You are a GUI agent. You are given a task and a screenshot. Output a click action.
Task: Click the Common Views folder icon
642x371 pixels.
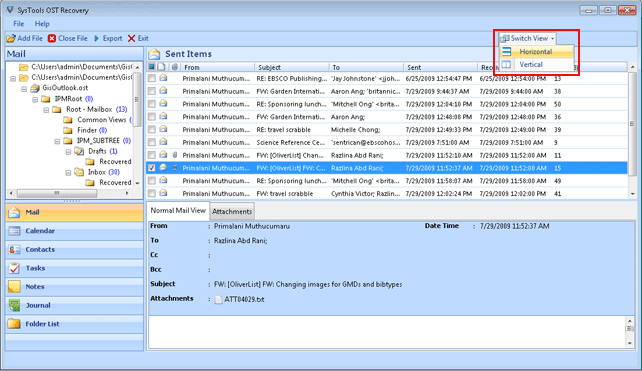point(68,120)
